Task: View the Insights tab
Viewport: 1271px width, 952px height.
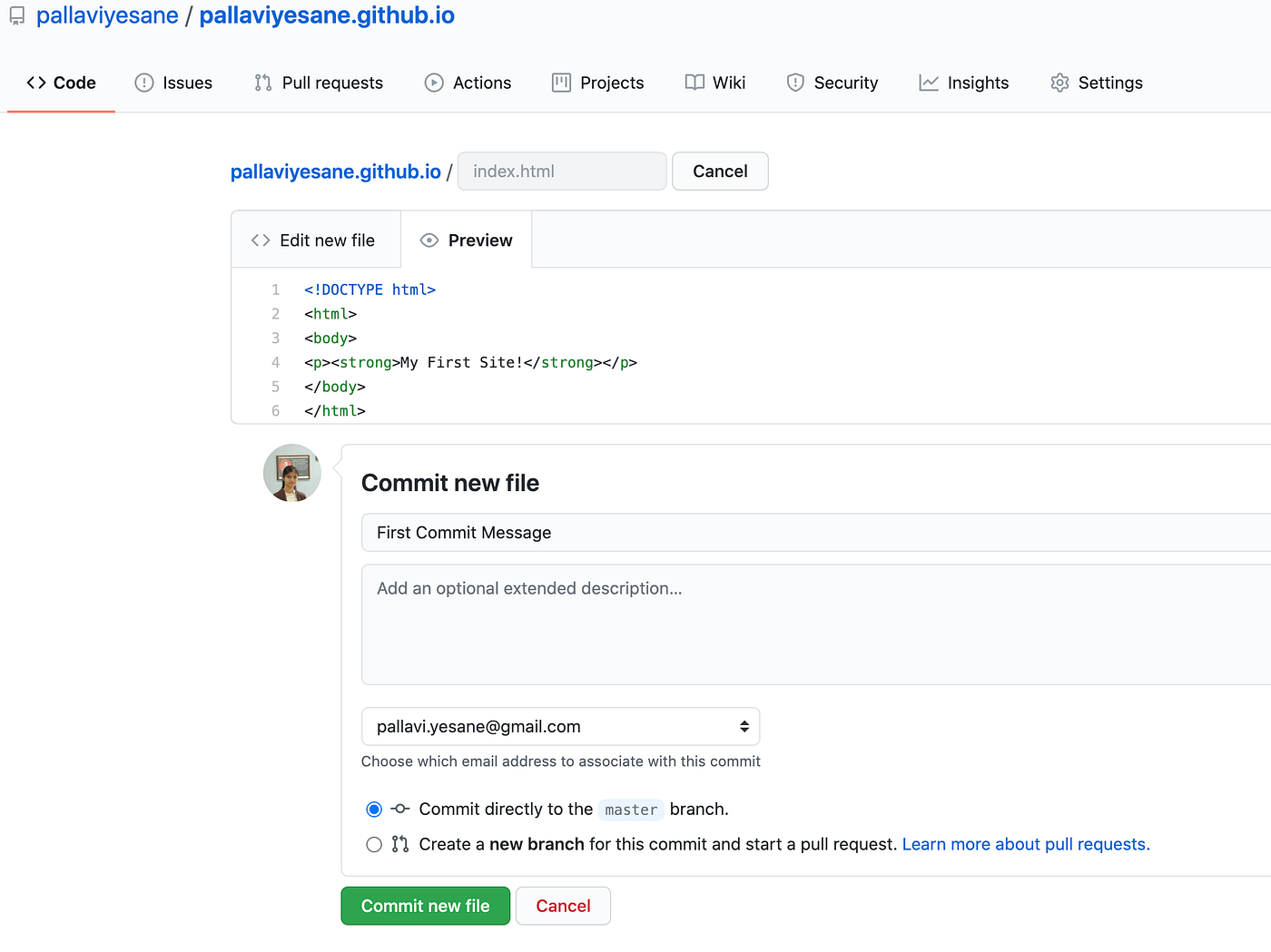Action: coord(964,83)
